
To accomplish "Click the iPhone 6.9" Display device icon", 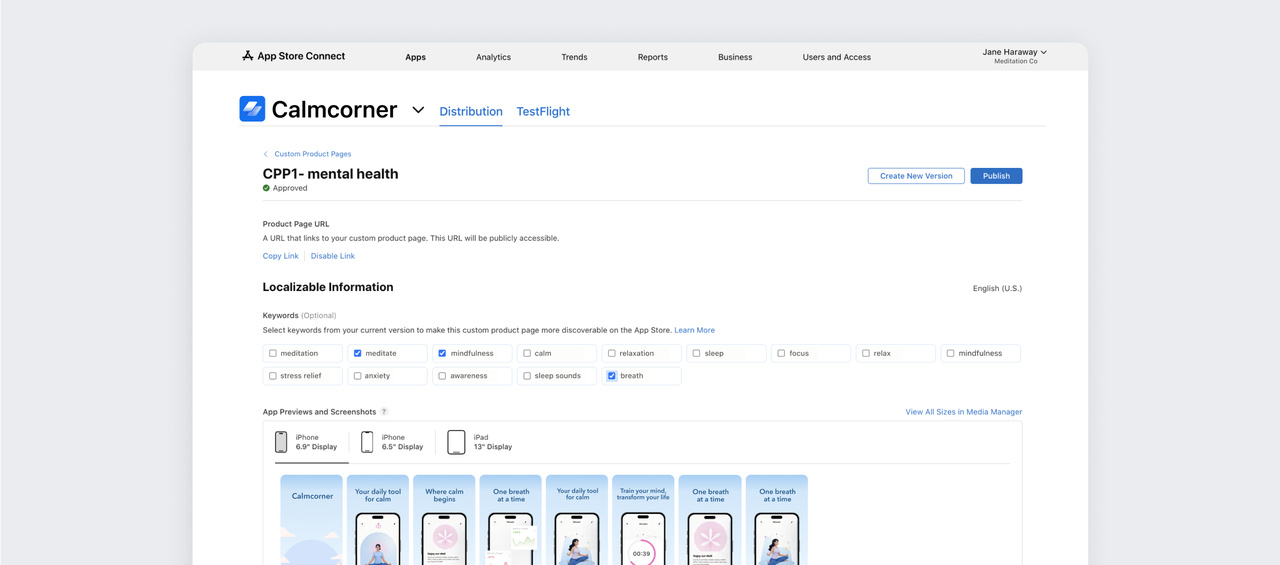I will pyautogui.click(x=281, y=442).
